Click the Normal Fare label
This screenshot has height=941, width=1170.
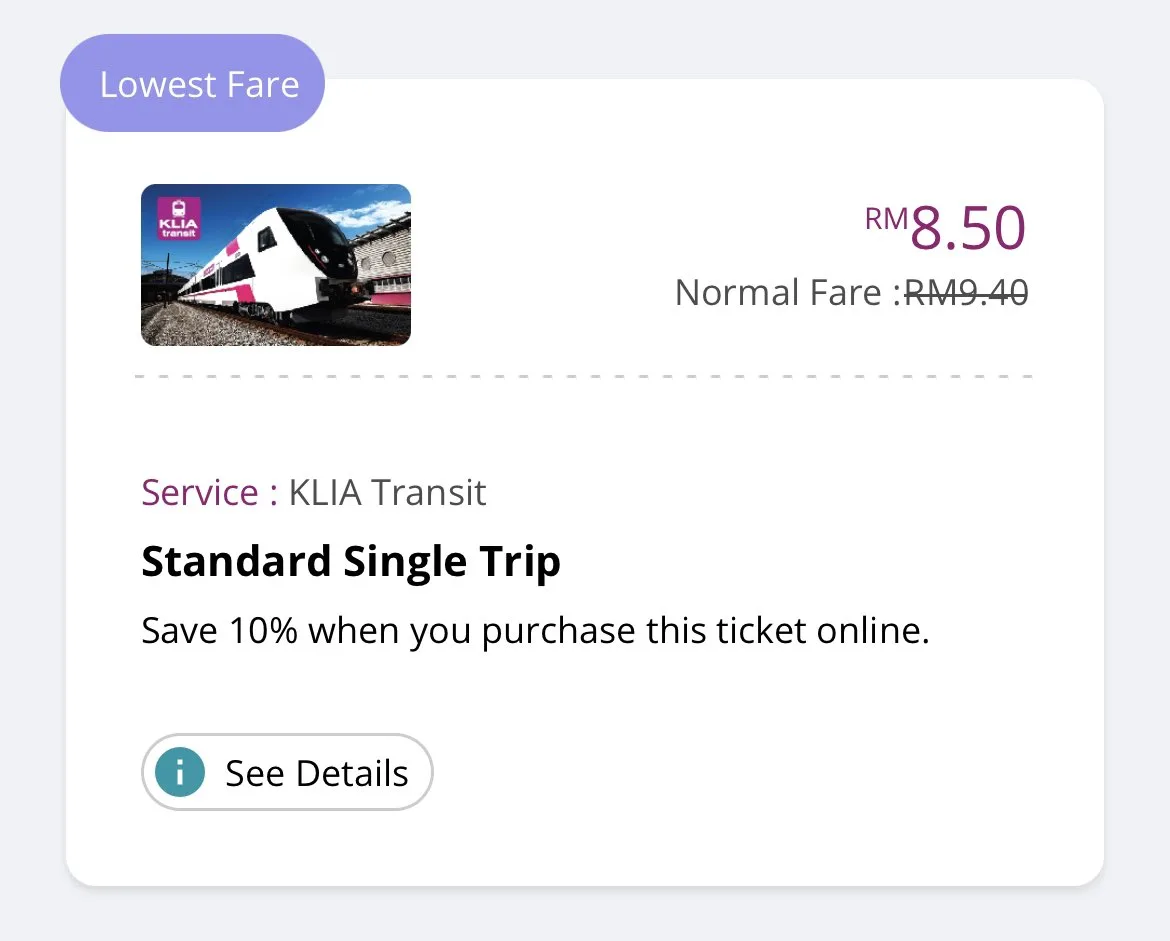[x=780, y=293]
